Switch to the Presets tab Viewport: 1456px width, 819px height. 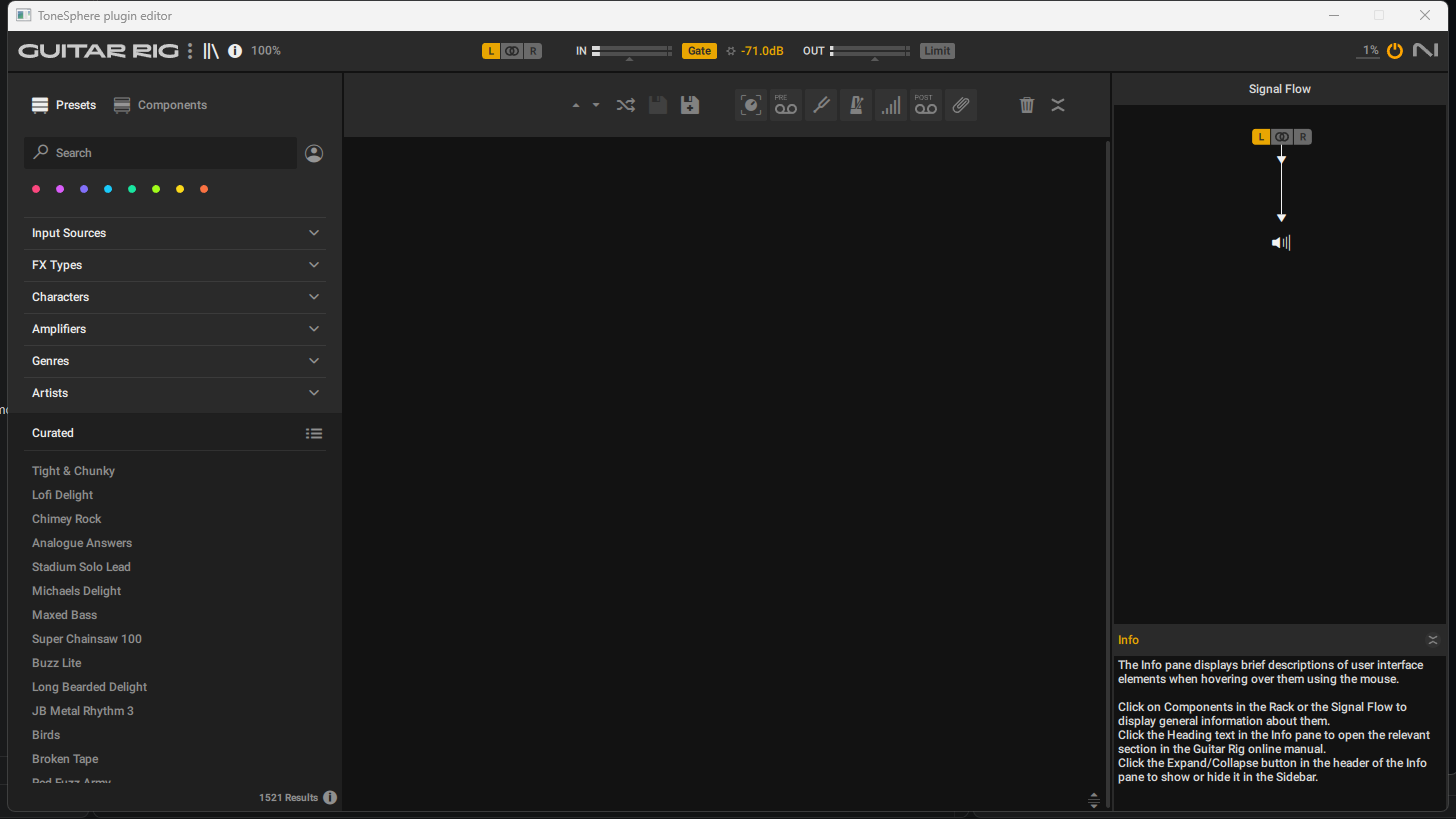pos(64,105)
